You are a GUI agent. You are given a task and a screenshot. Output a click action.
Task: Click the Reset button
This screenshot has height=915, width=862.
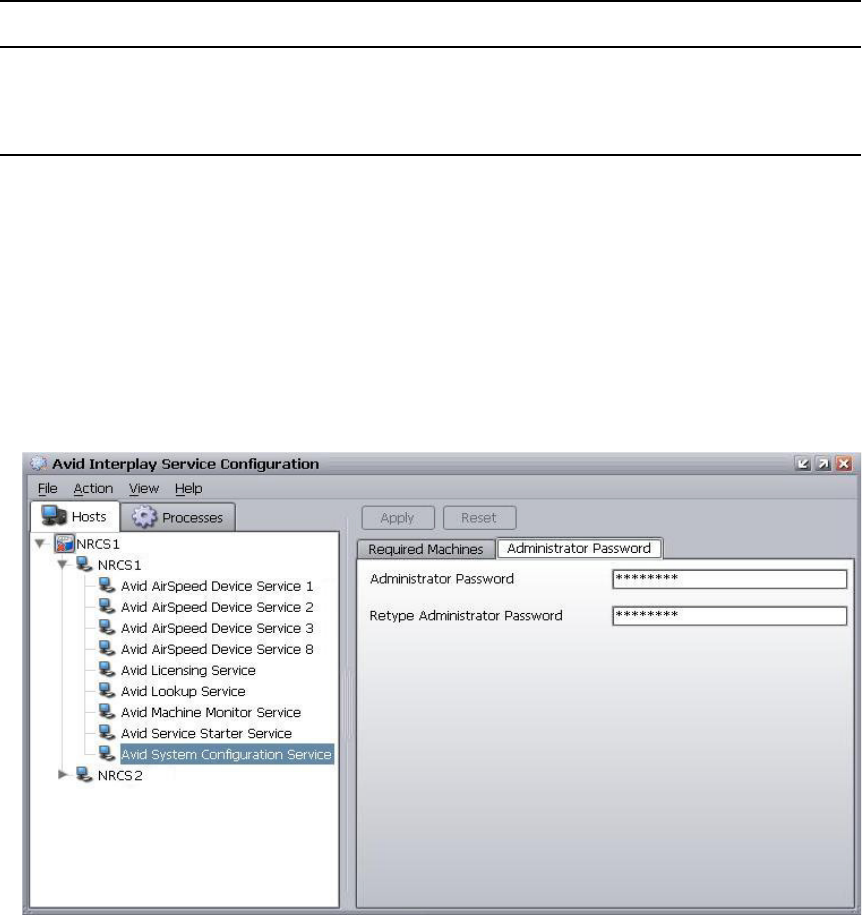click(x=479, y=518)
